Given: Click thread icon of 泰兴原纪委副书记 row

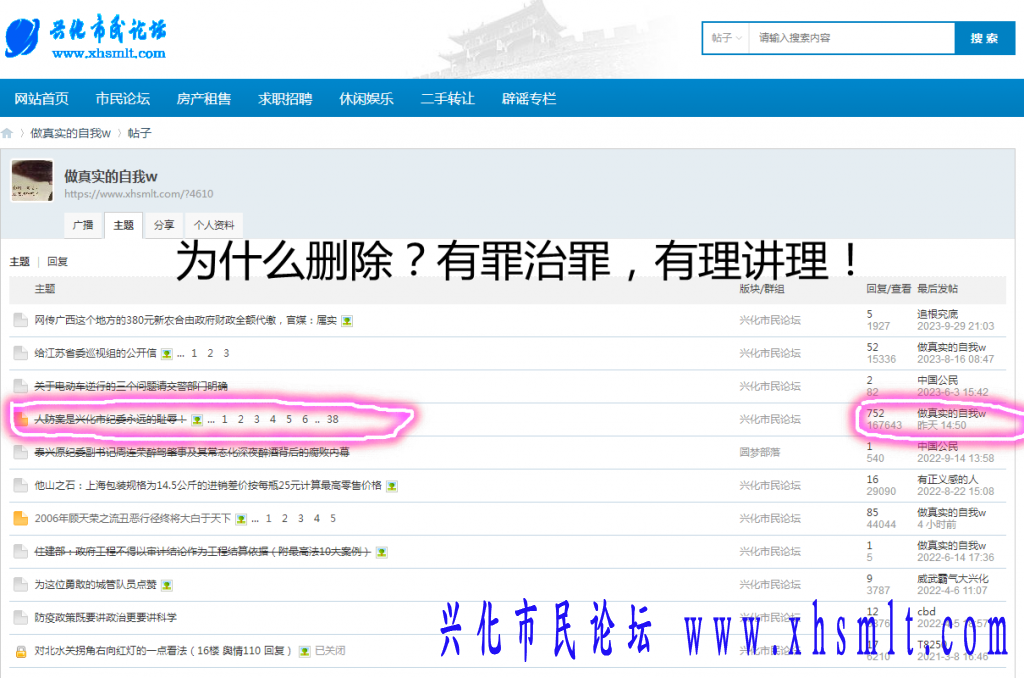Looking at the screenshot, I should coord(21,452).
